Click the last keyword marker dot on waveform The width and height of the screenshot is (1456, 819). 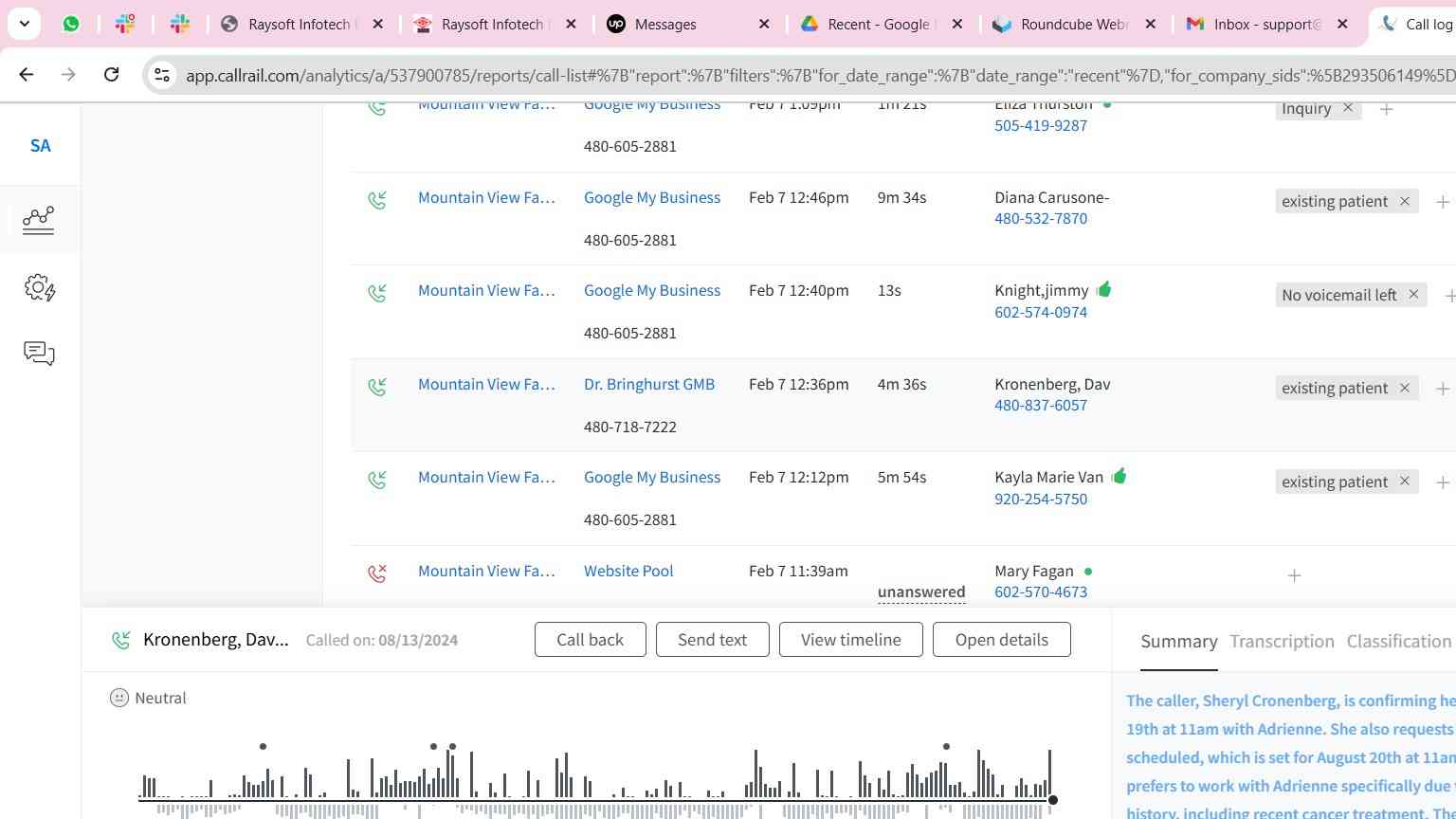(946, 747)
